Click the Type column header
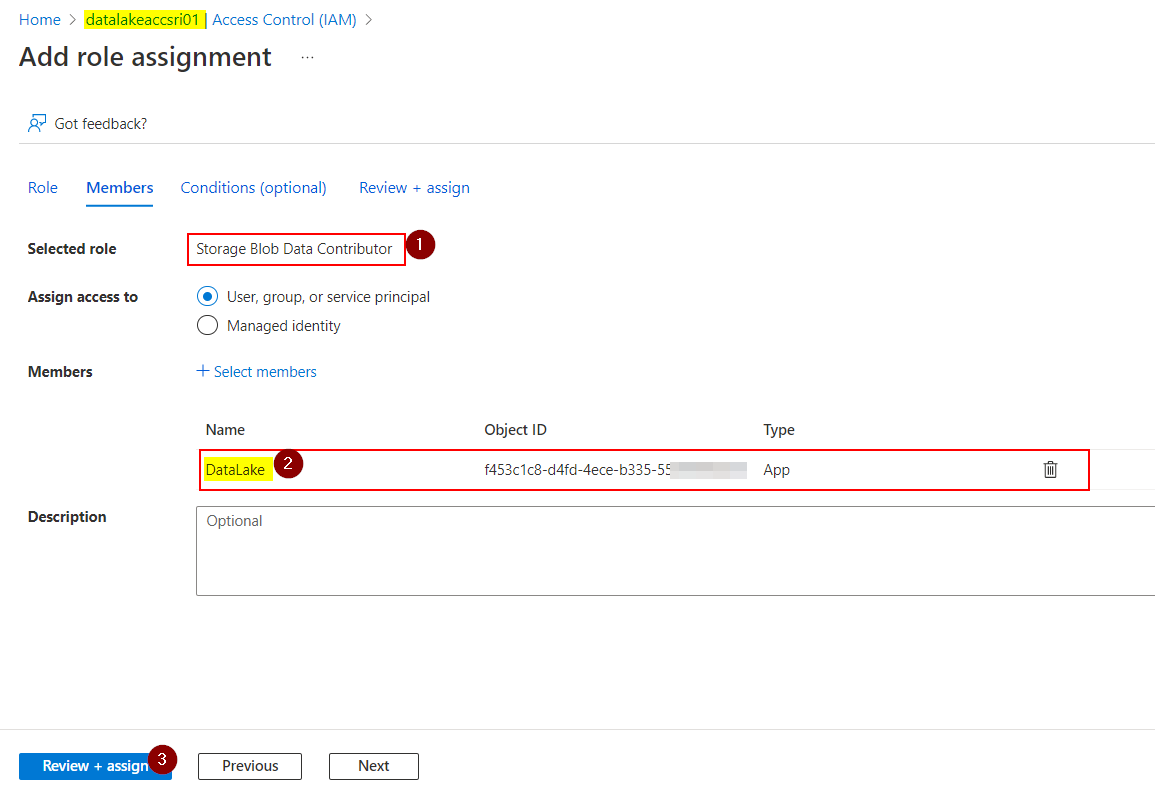The image size is (1155, 798). 779,430
